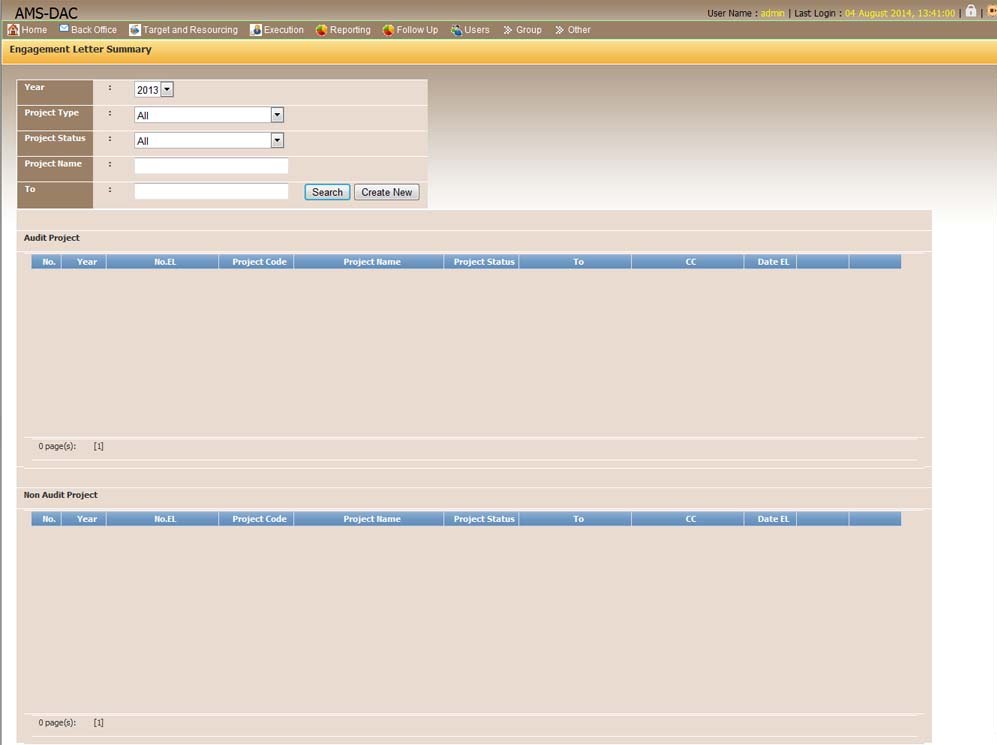Click page [1] under Non Audit Project table
Screen dimensions: 997x745
[x=99, y=722]
